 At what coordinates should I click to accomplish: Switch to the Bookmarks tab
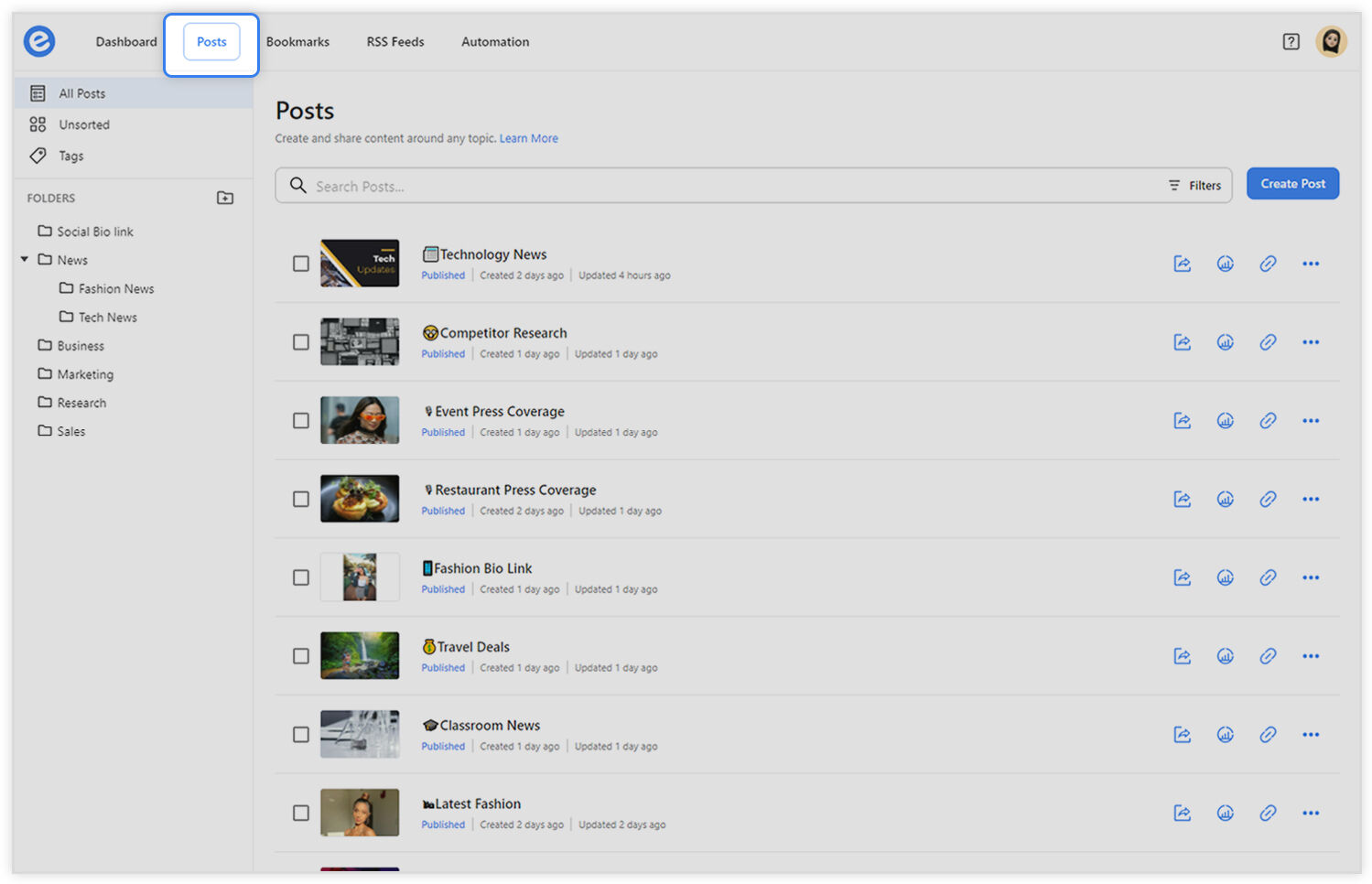pyautogui.click(x=297, y=42)
